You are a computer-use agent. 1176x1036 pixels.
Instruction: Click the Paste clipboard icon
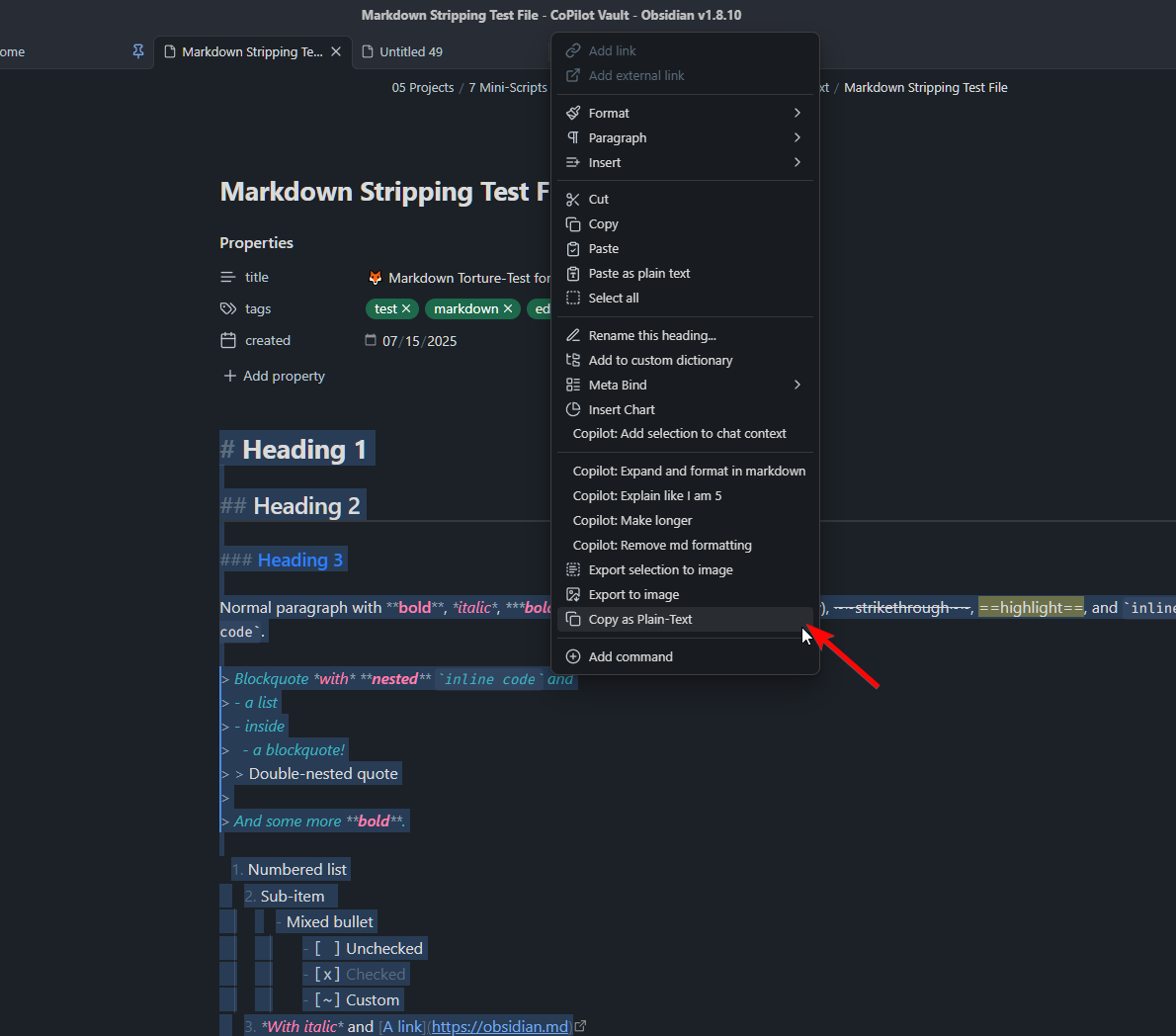click(x=573, y=249)
